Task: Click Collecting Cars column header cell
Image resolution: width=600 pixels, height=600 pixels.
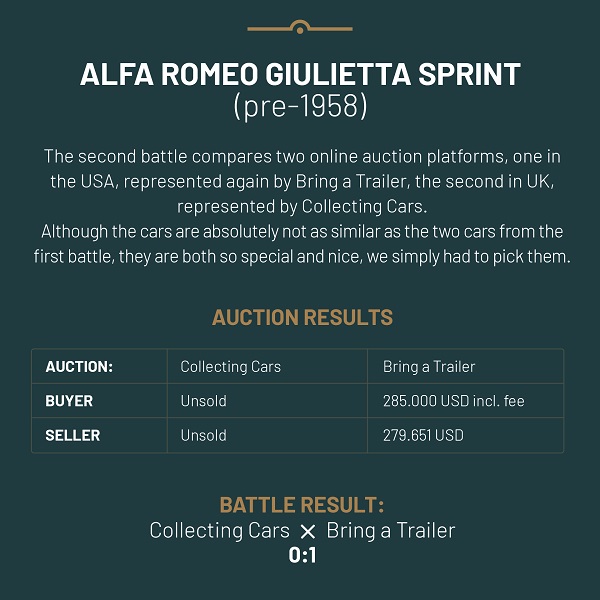Action: pos(267,366)
